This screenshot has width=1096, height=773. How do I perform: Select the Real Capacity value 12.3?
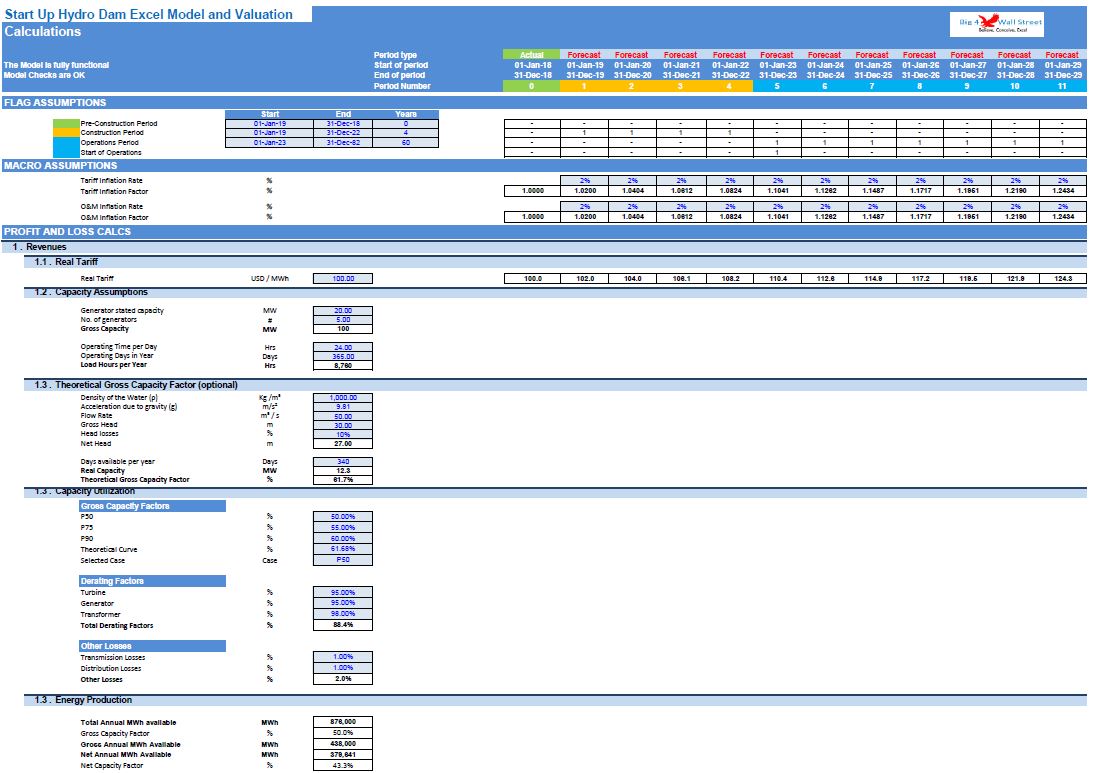tap(342, 470)
